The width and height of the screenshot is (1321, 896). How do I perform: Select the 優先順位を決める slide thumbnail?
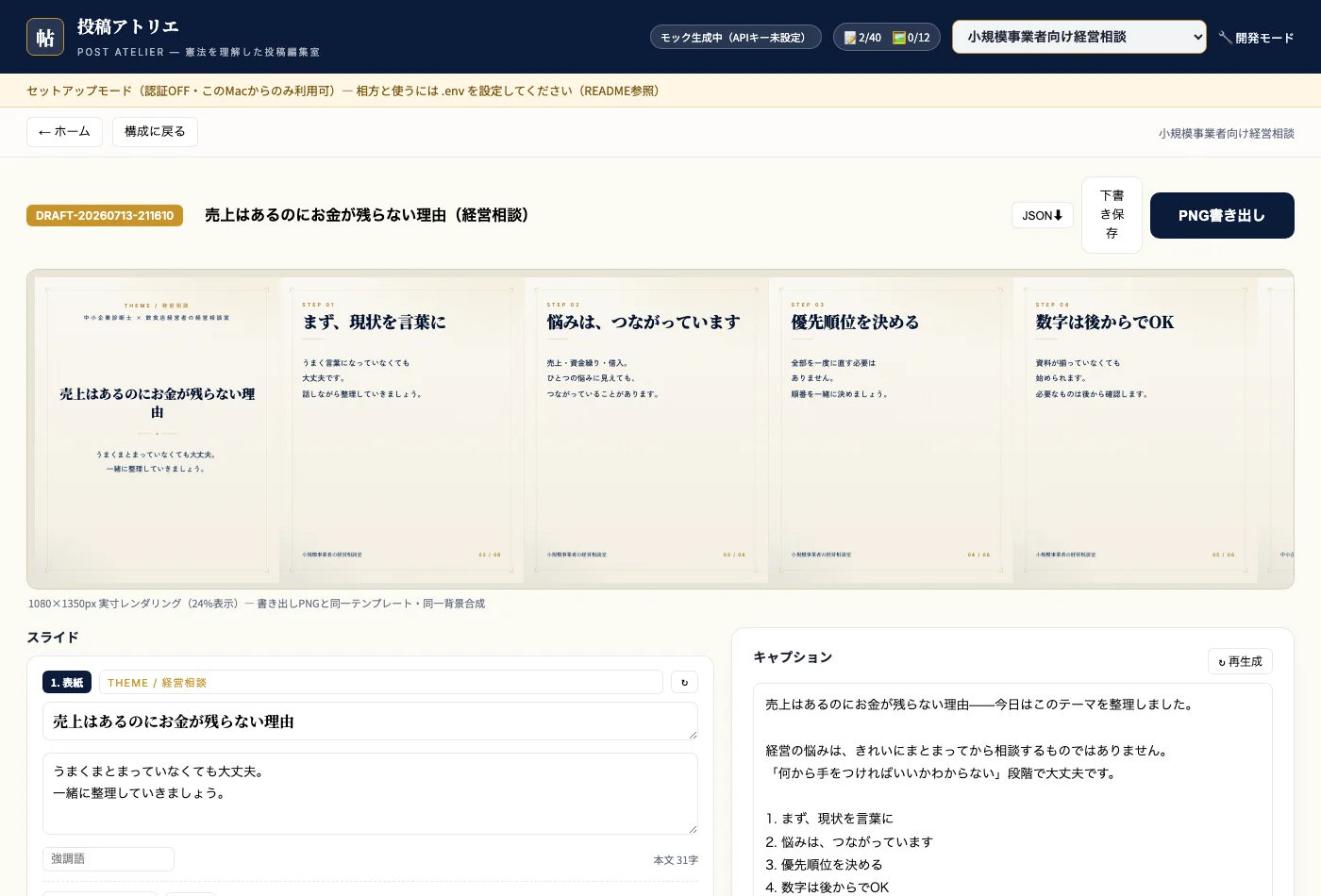tap(891, 429)
